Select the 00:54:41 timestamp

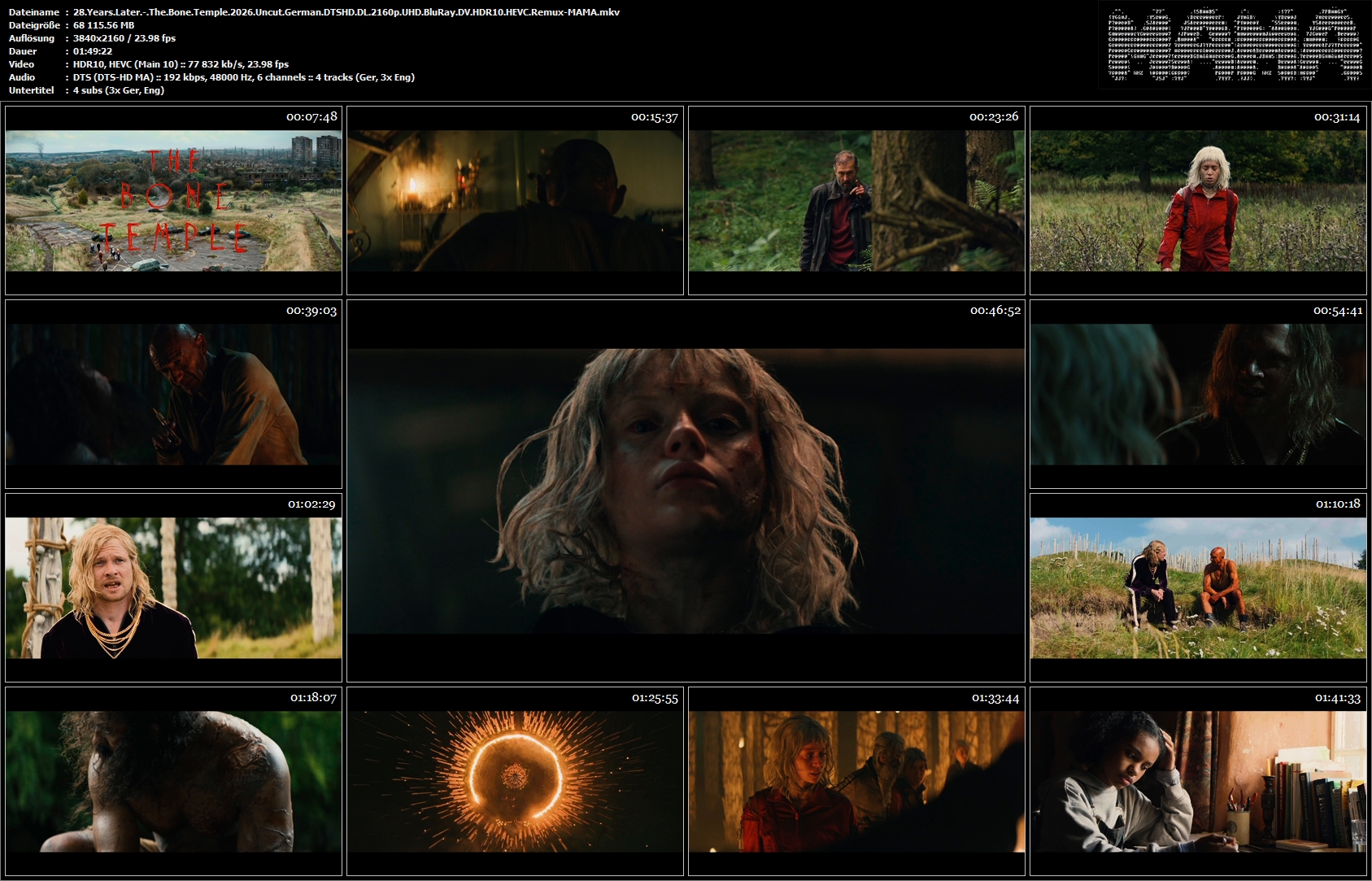coord(1338,311)
